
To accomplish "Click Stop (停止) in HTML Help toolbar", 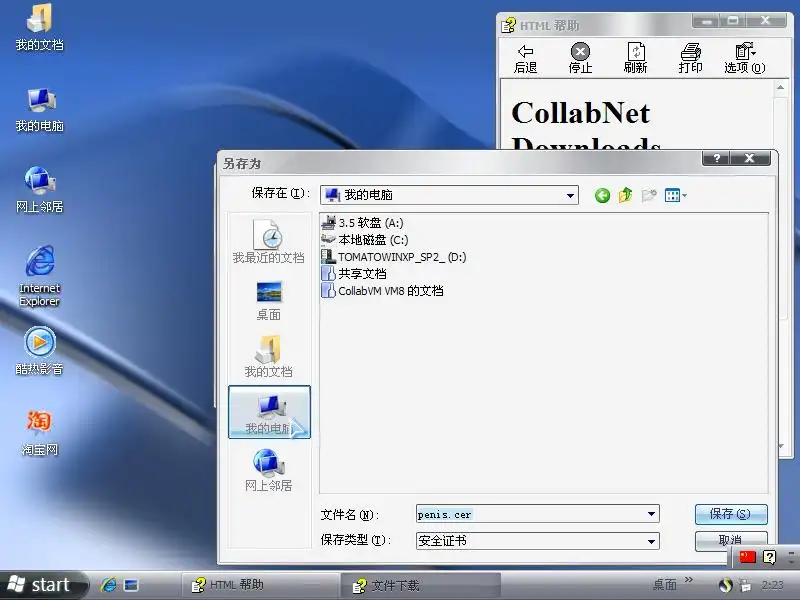I will tap(580, 59).
